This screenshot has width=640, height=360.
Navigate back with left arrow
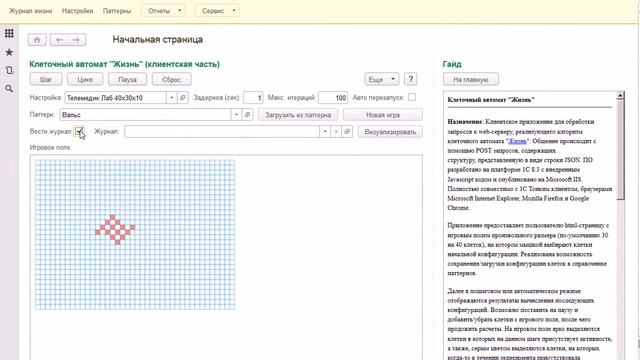59,40
